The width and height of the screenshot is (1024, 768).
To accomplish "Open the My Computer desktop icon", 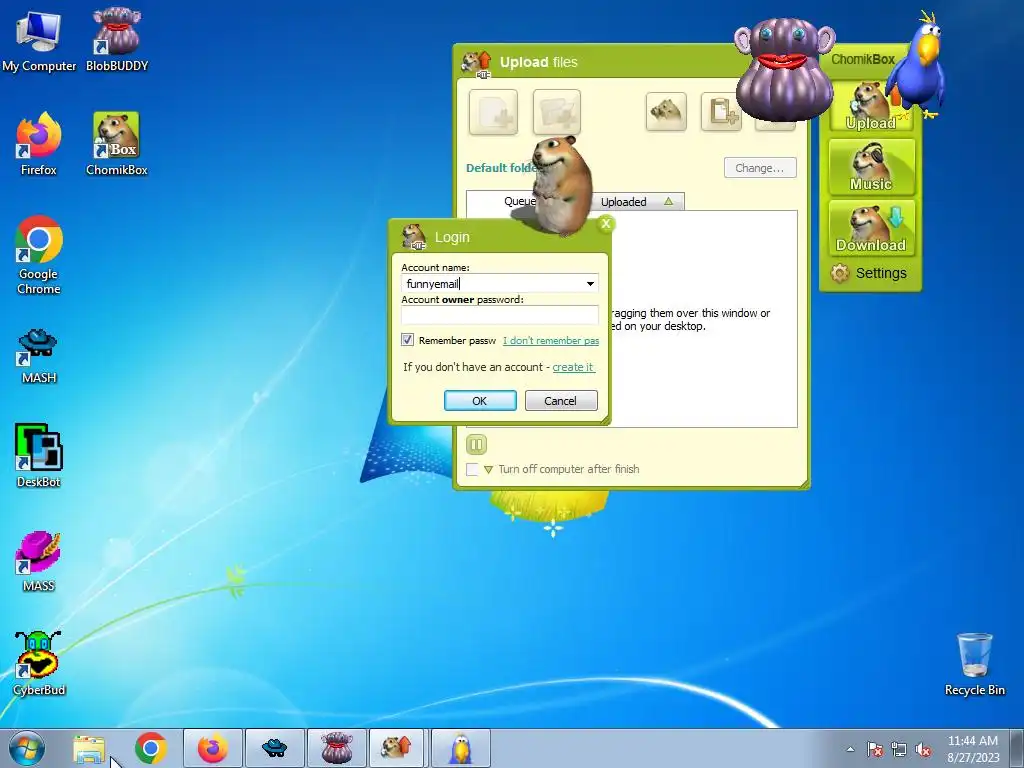I will point(39,40).
